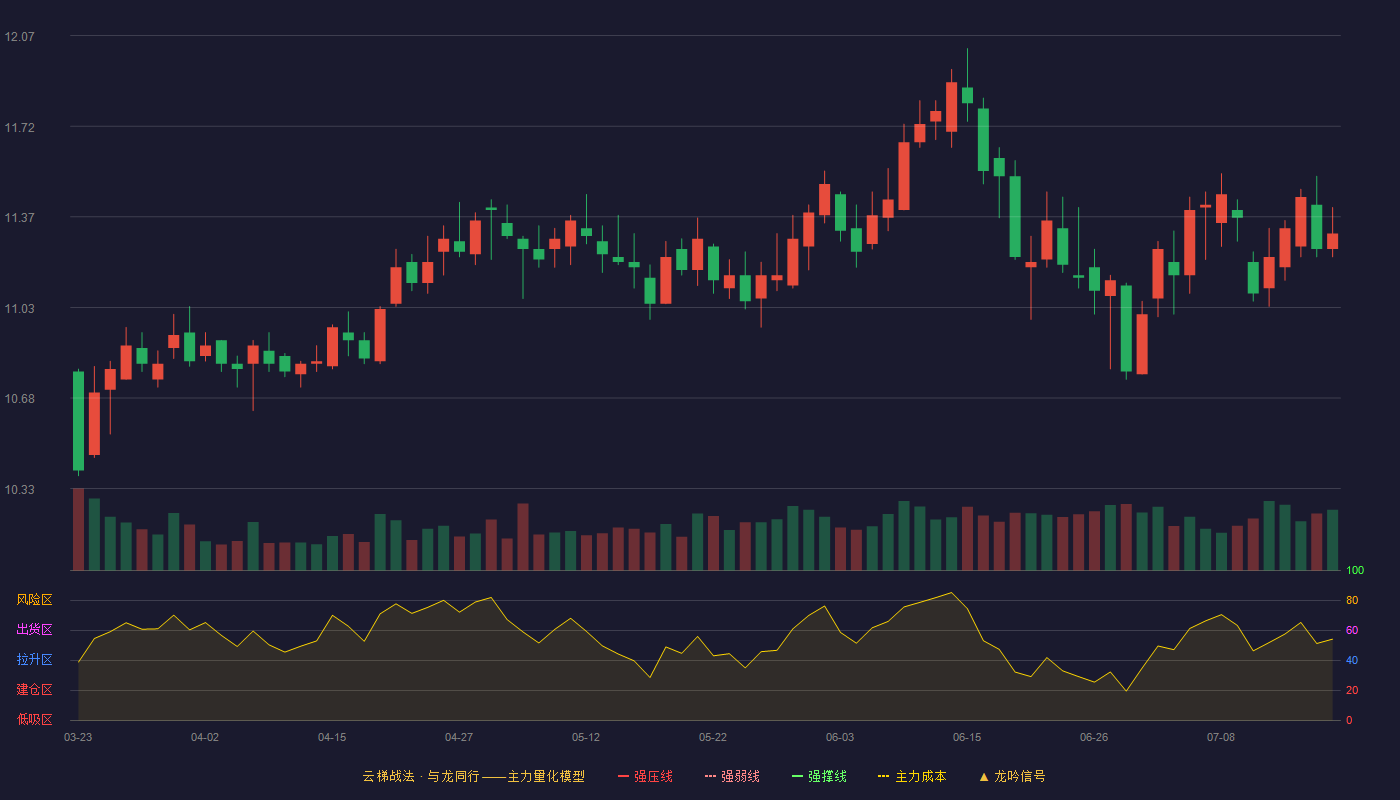Screen dimensions: 1400x800
Task: Toggle the 强撑线 legend series
Action: click(820, 776)
